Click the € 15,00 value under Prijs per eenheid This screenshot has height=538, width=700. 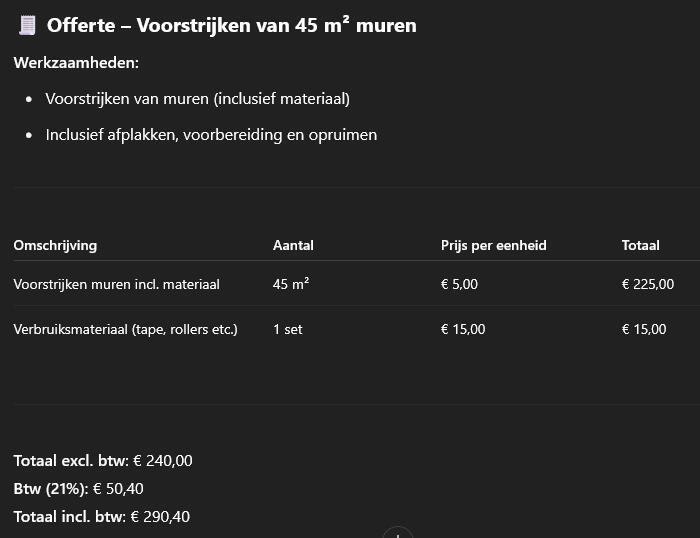click(x=463, y=329)
